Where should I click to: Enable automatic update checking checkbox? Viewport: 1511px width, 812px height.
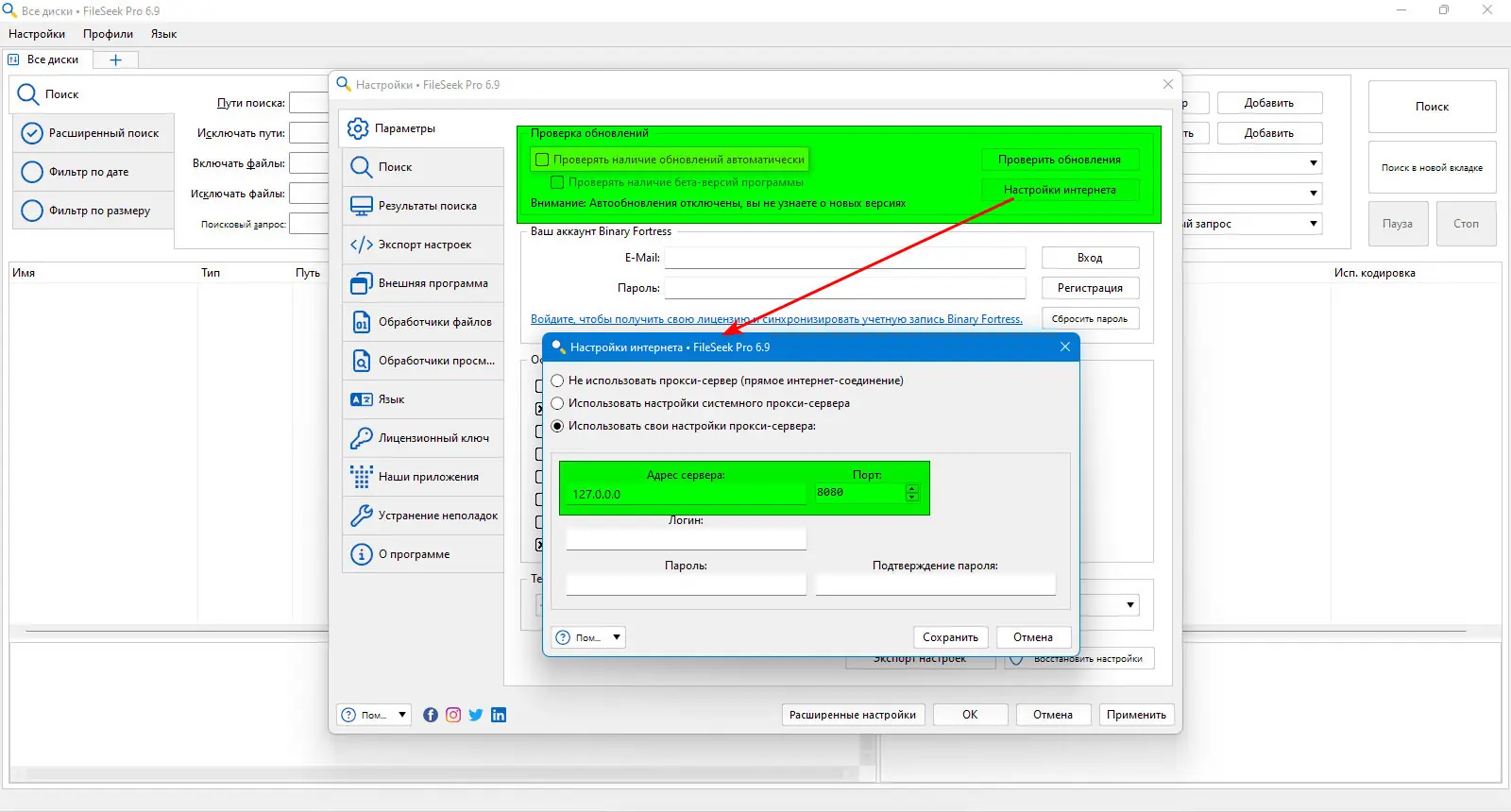click(542, 160)
